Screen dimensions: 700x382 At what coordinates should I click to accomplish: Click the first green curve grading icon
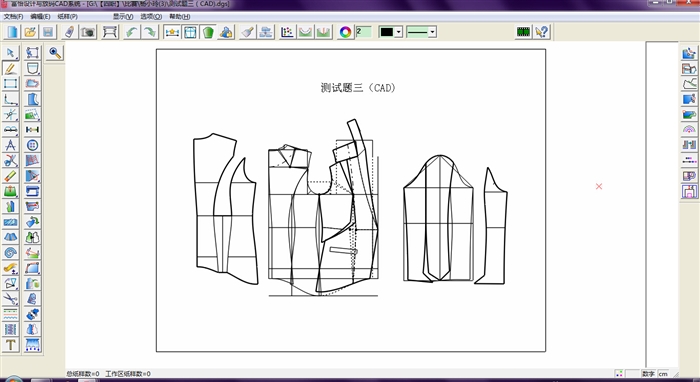coord(305,32)
